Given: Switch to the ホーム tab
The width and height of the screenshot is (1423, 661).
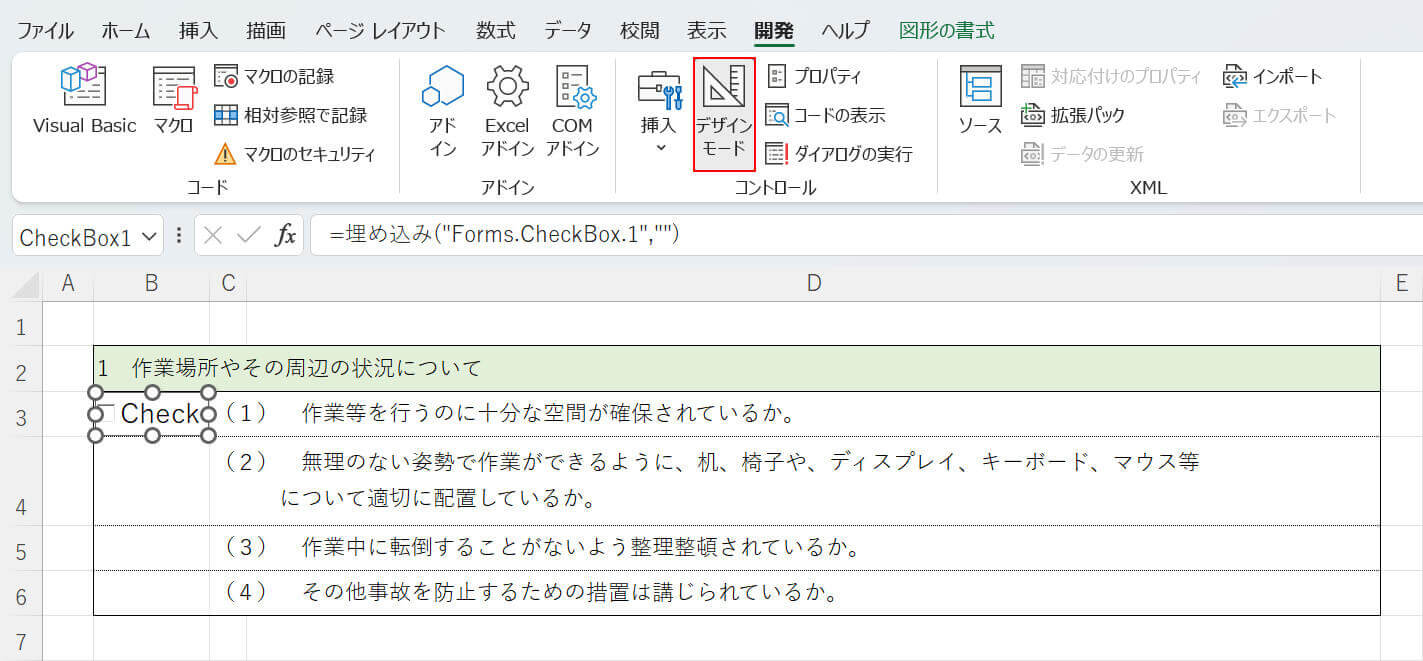Looking at the screenshot, I should point(125,30).
